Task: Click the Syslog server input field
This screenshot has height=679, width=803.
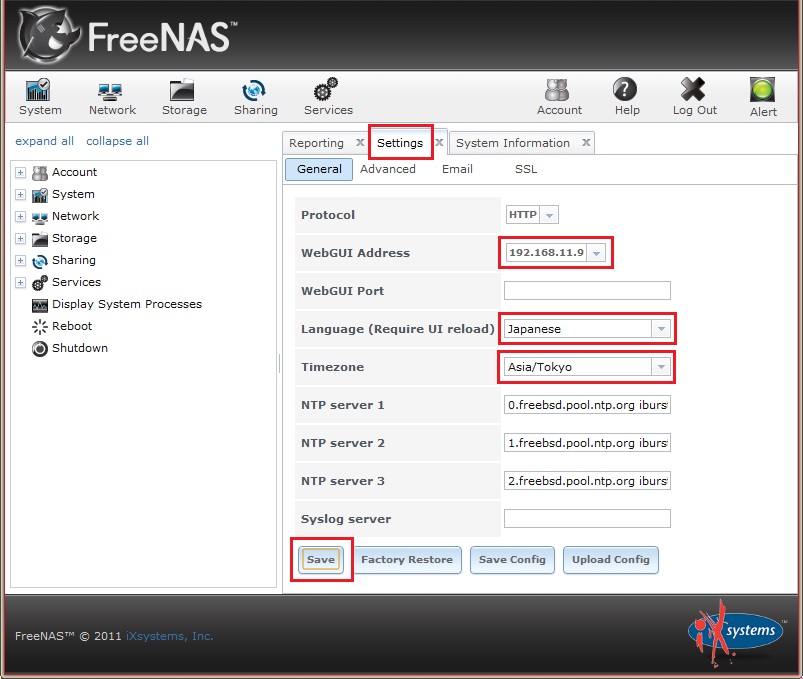Action: coord(587,518)
